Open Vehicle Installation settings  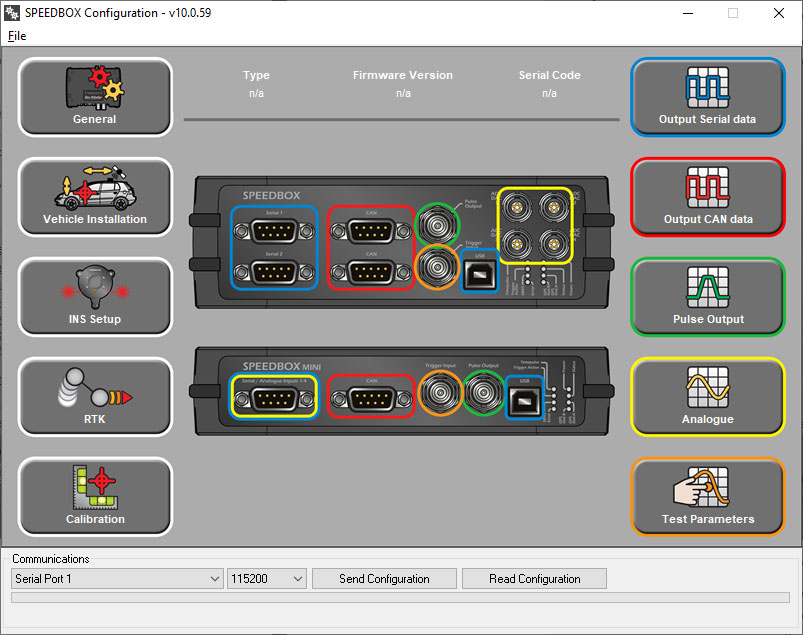coord(95,197)
